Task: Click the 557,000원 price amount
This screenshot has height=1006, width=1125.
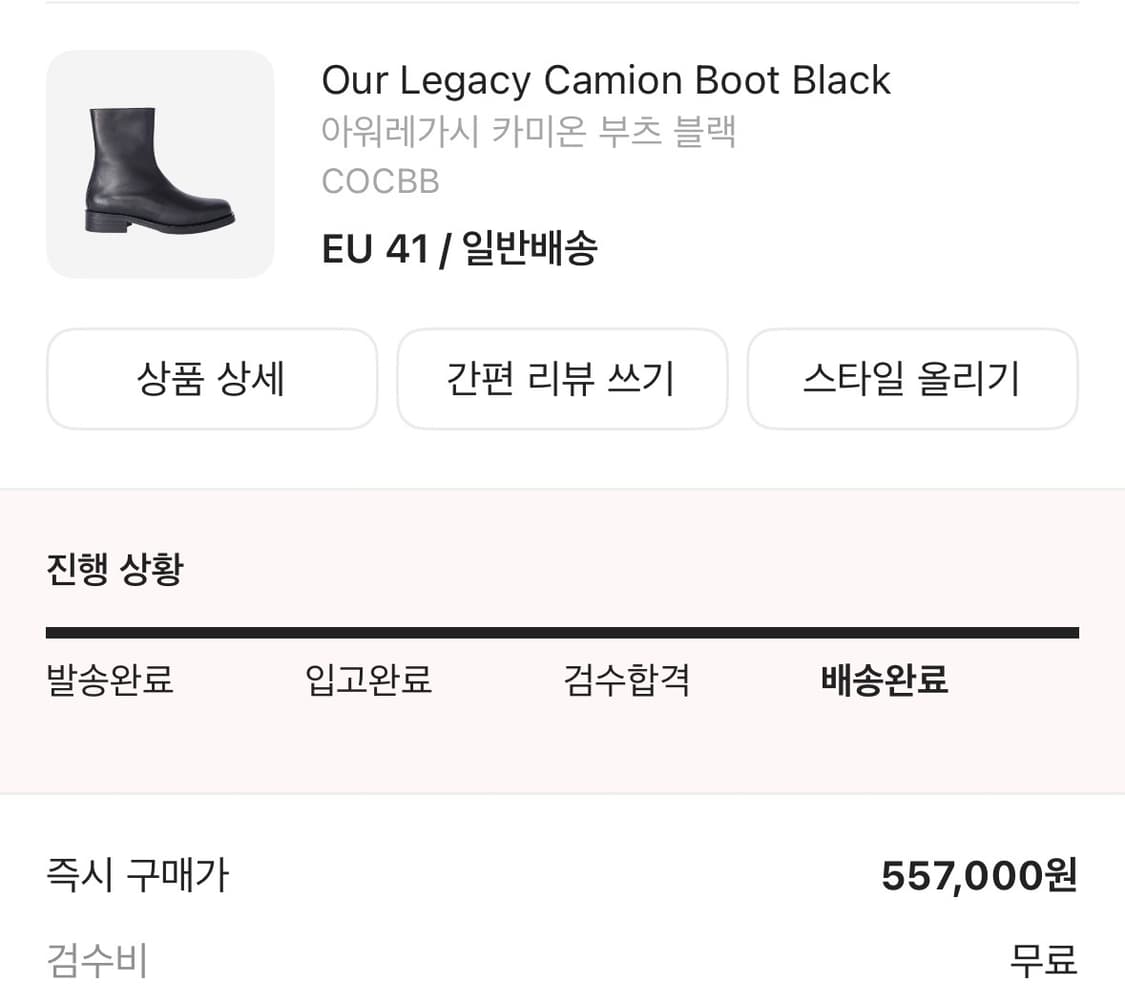Action: 978,876
